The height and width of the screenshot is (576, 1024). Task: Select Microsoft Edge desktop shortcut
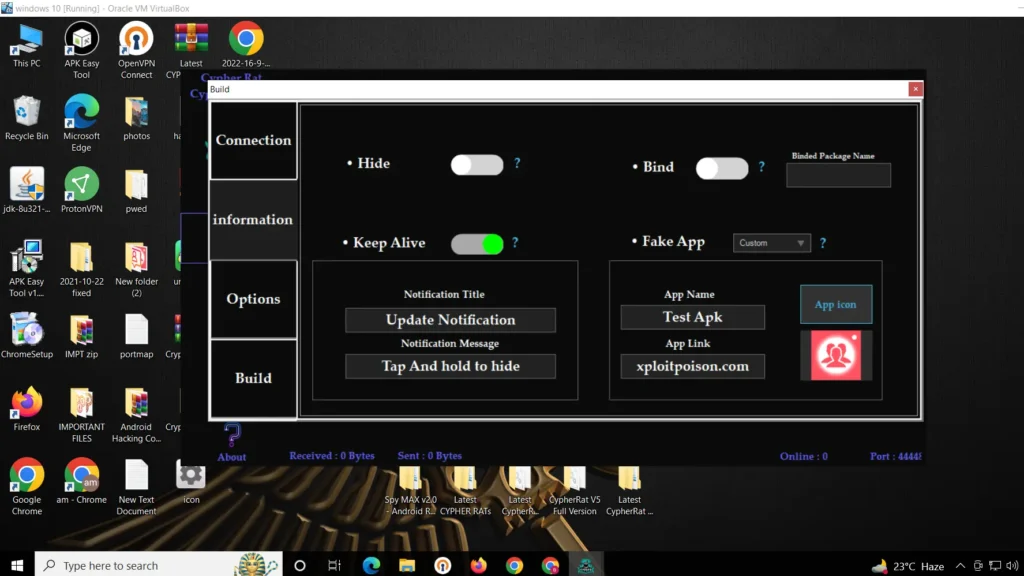[x=82, y=124]
